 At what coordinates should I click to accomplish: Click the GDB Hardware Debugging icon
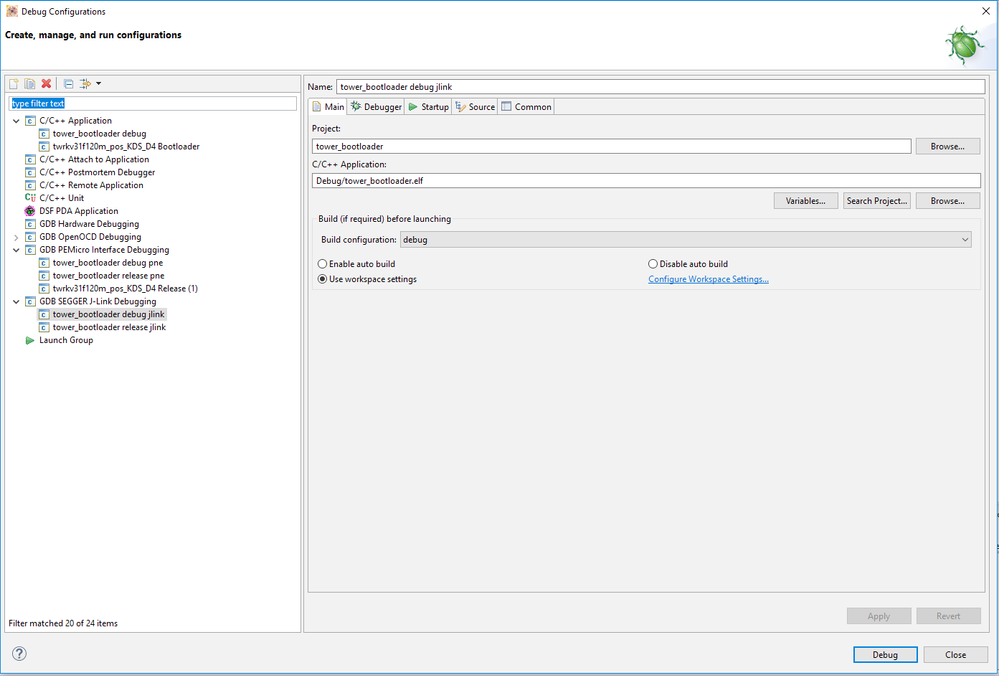click(x=30, y=224)
